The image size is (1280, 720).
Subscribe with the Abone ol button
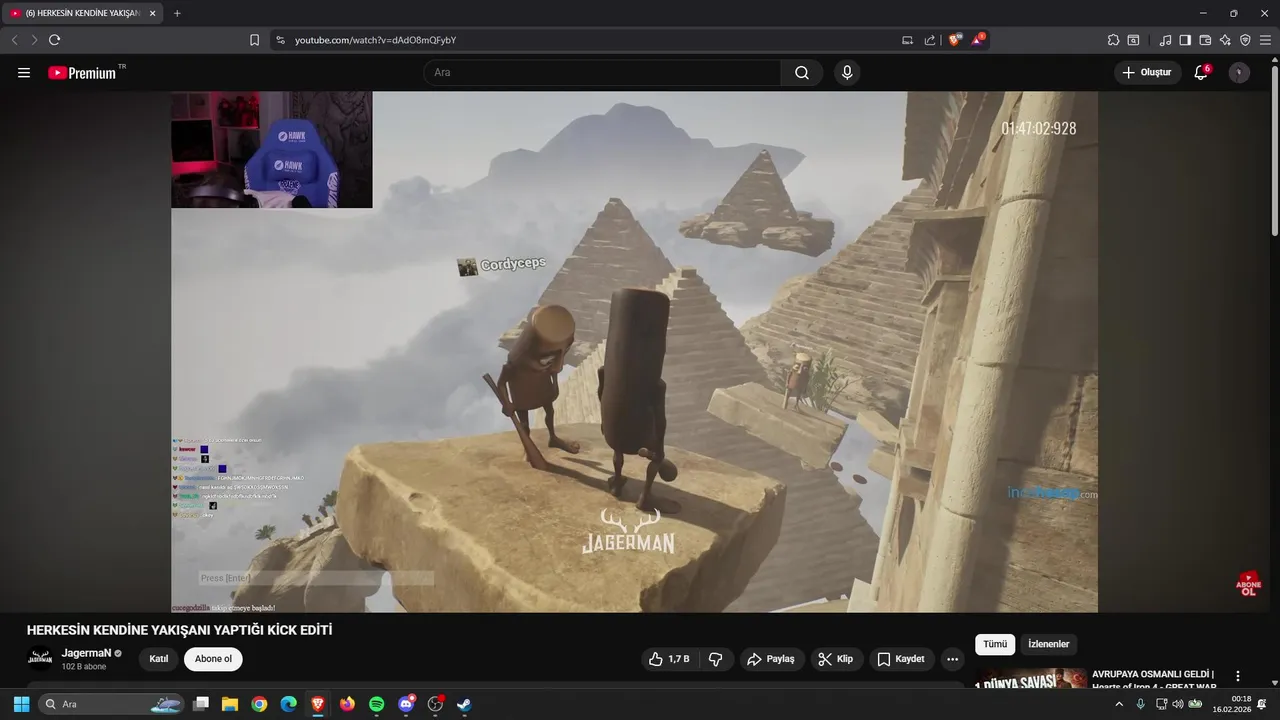(213, 659)
